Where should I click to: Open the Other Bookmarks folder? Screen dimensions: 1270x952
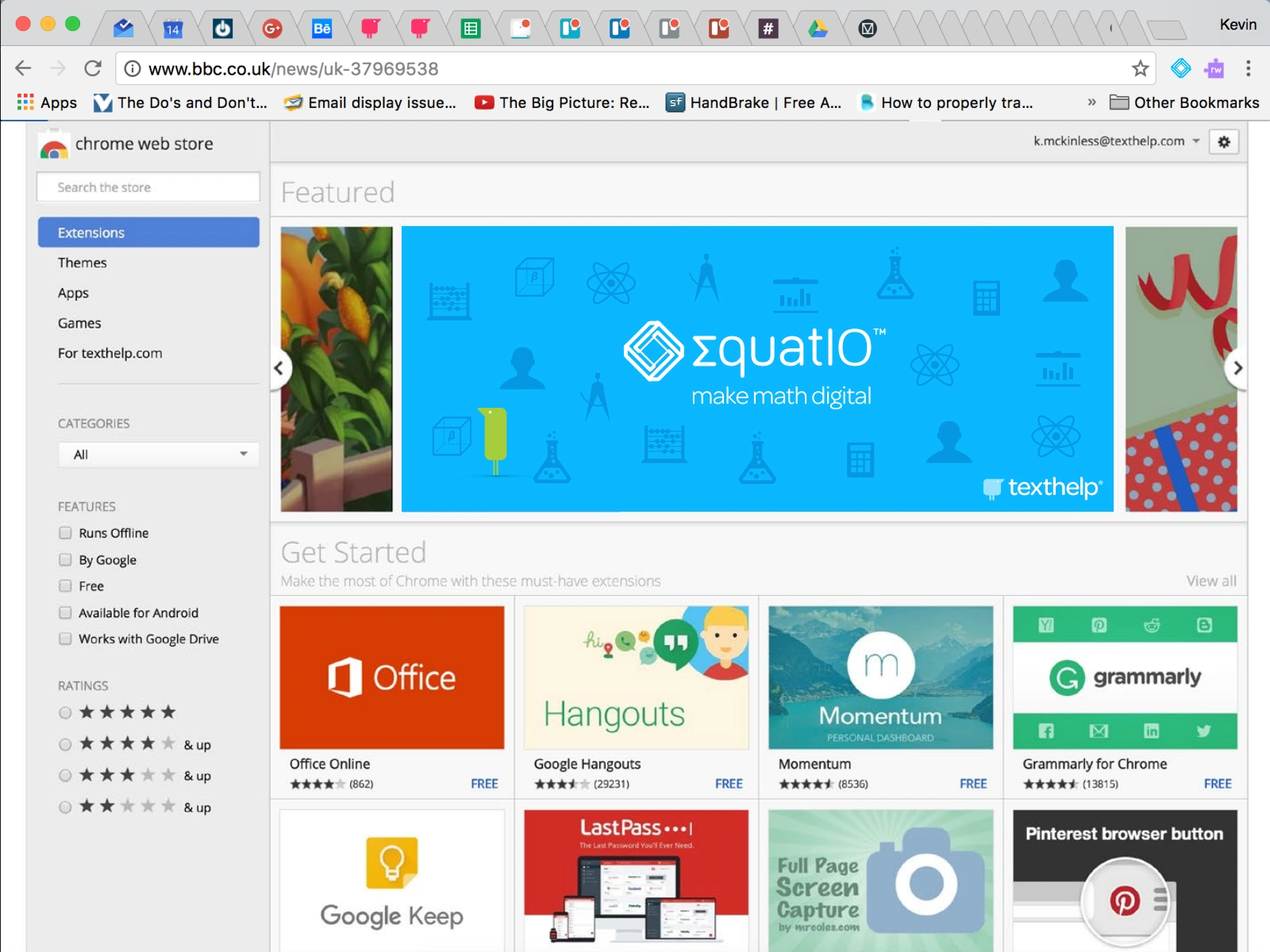coord(1184,102)
